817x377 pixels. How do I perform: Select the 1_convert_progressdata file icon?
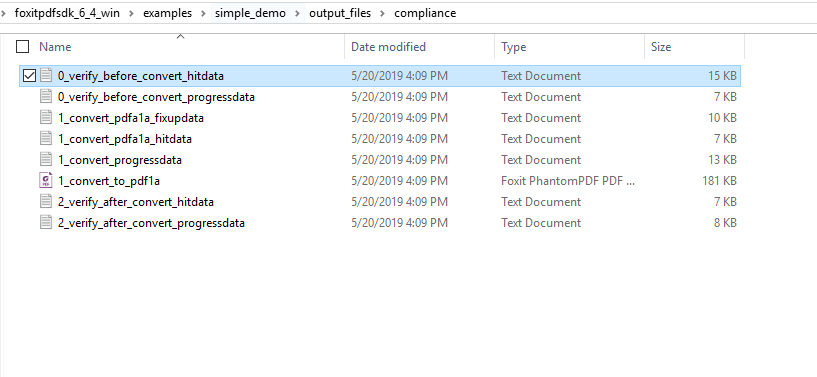(46, 159)
